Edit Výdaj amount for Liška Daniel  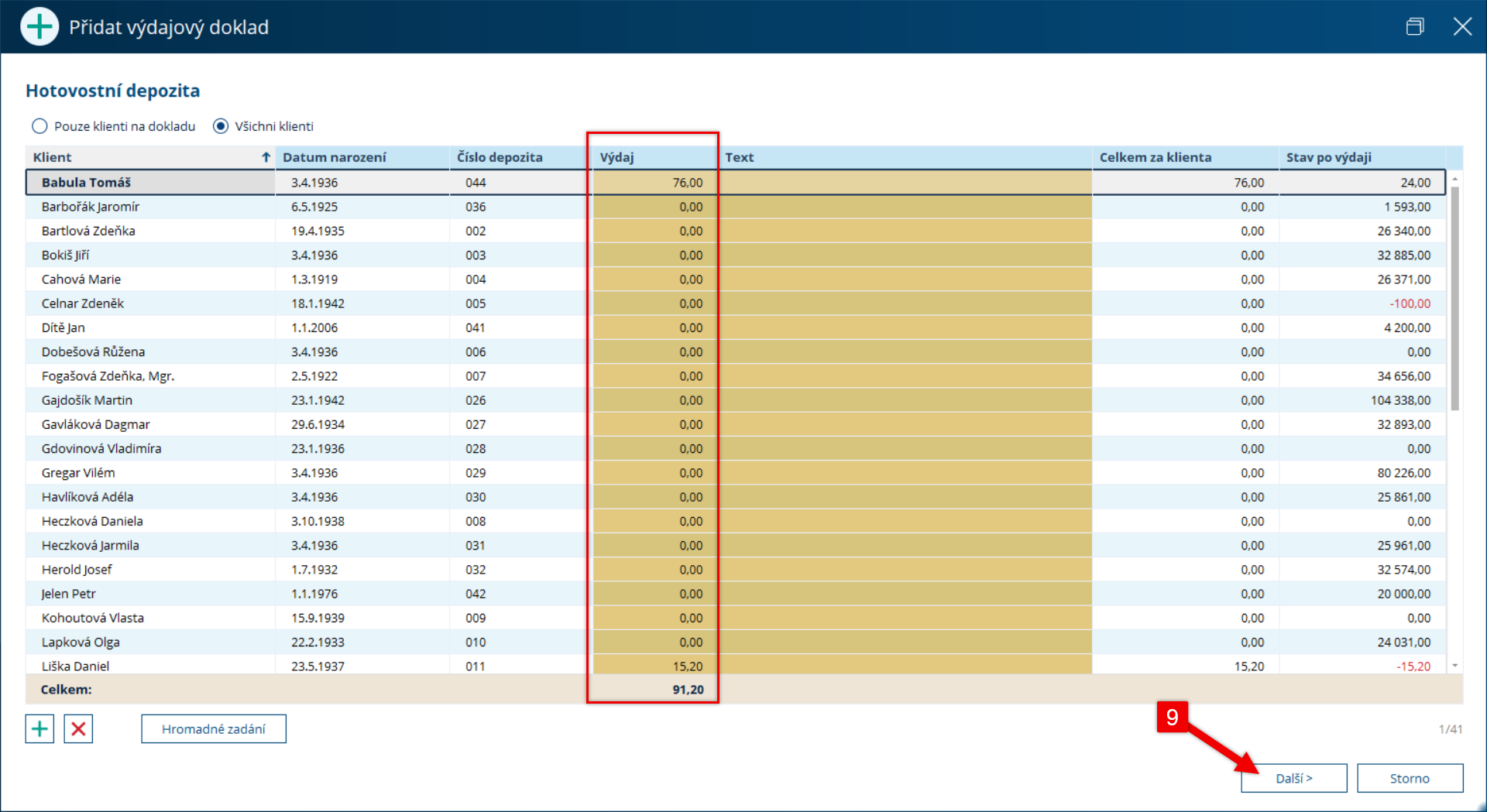tap(654, 666)
